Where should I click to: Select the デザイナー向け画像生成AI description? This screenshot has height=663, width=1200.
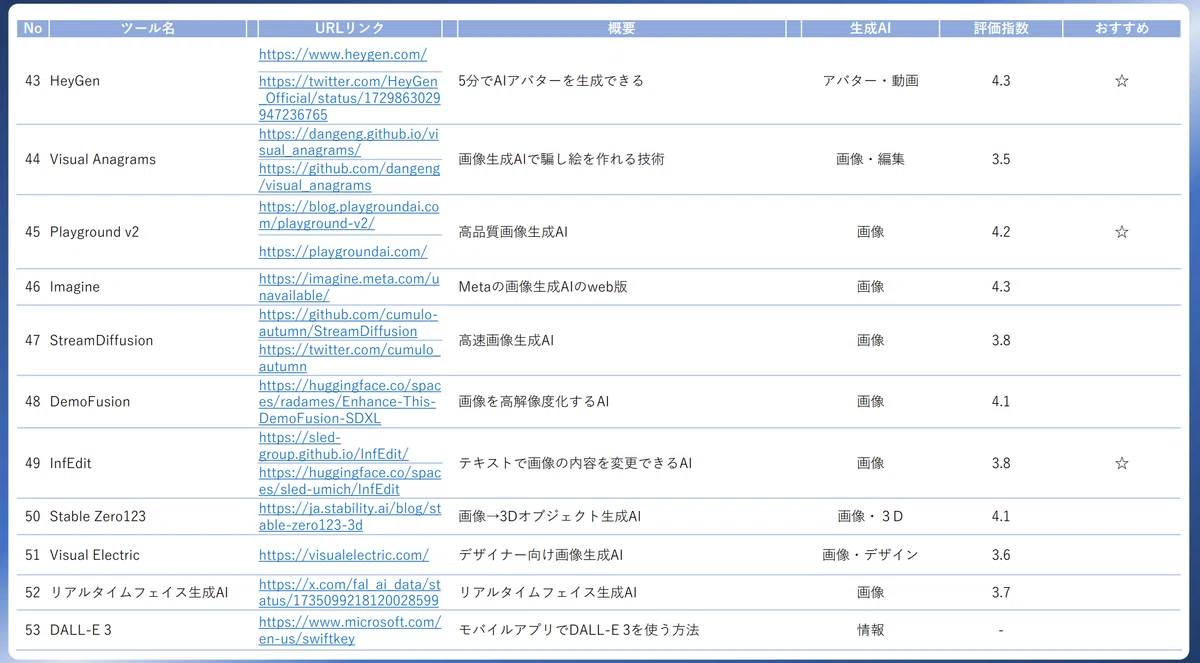[541, 554]
